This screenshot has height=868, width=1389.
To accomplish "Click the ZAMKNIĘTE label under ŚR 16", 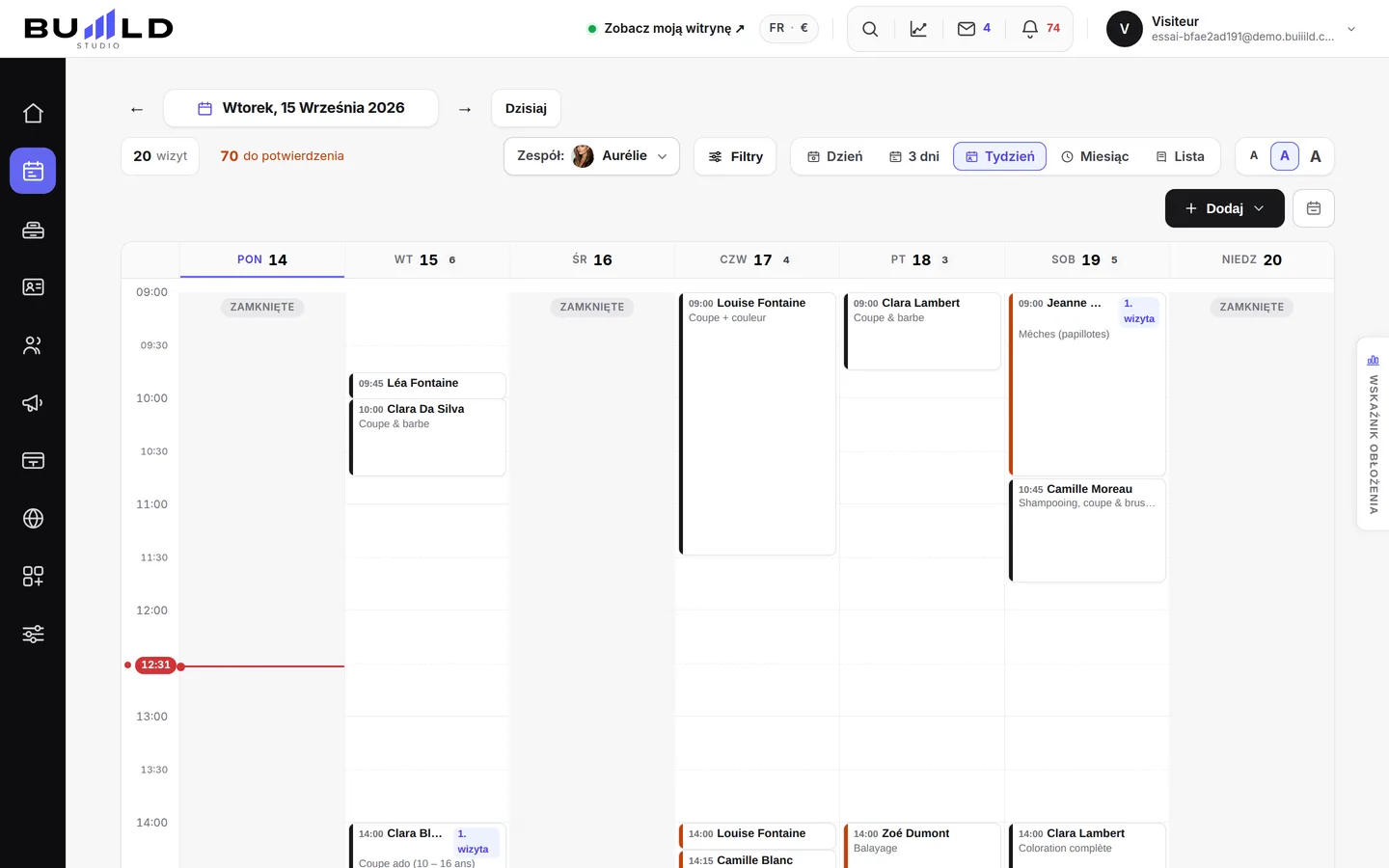I will [592, 307].
